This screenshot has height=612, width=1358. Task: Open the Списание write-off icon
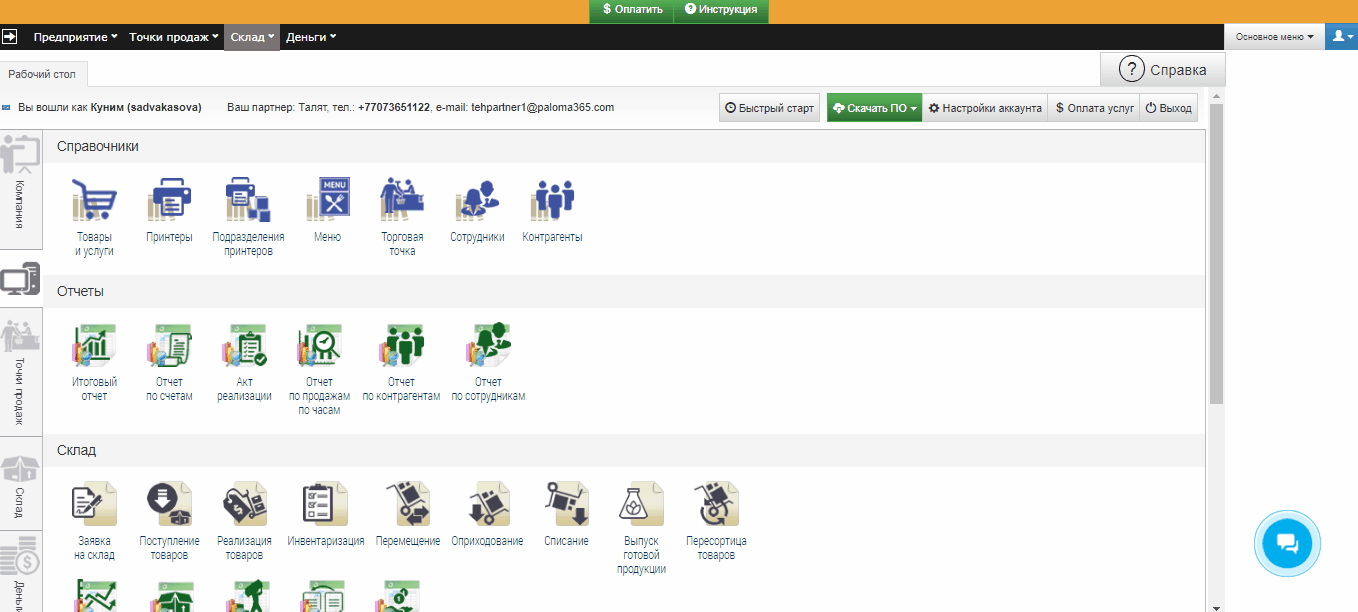(x=566, y=505)
